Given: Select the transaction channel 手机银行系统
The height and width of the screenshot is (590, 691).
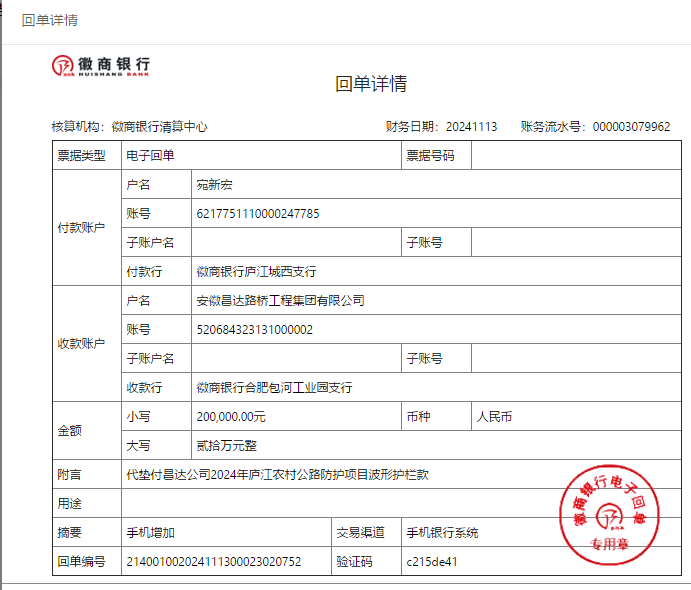Looking at the screenshot, I should (x=441, y=532).
